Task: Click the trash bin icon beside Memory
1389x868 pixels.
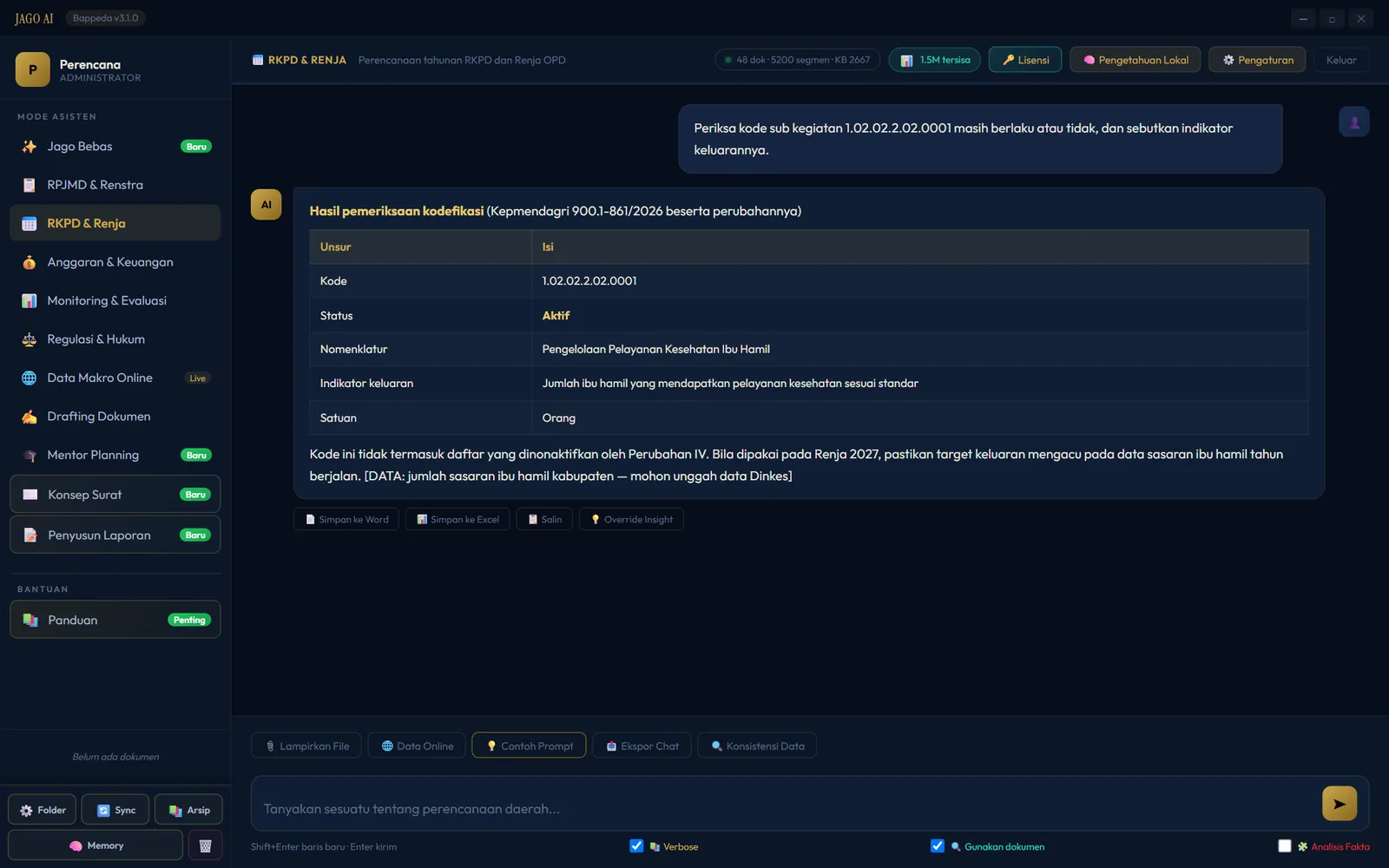Action: (206, 845)
